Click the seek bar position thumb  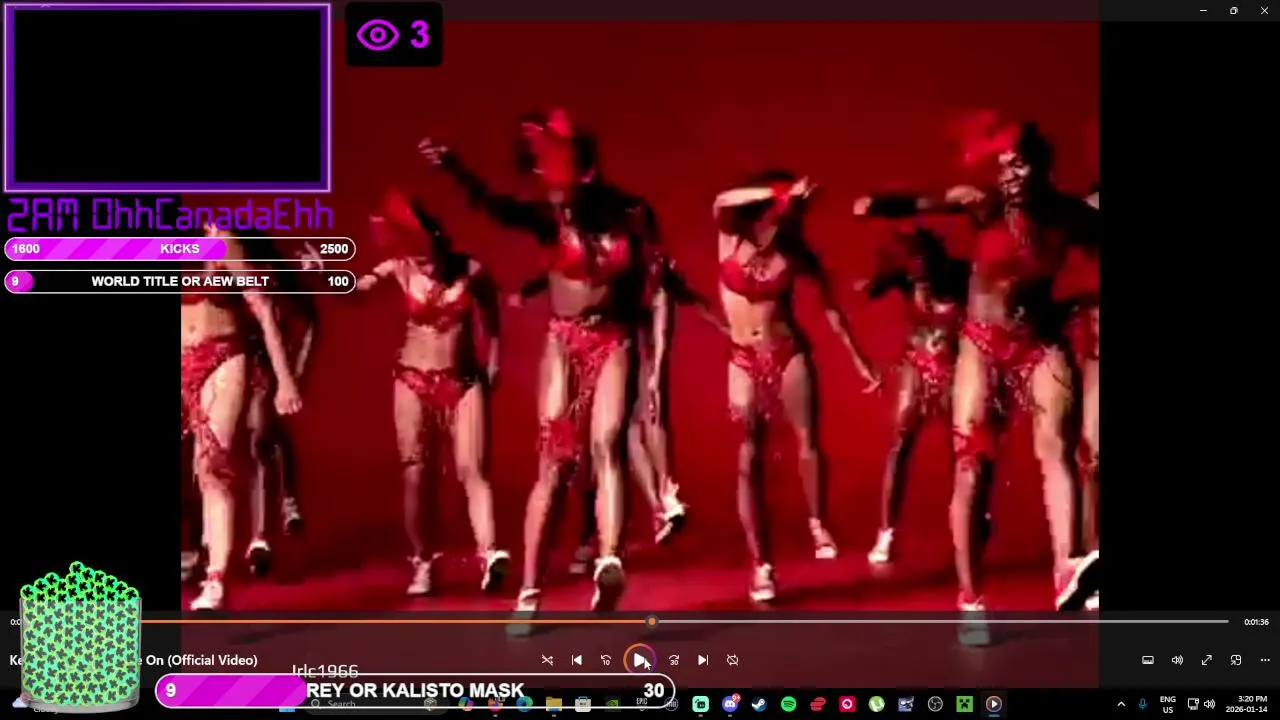651,622
